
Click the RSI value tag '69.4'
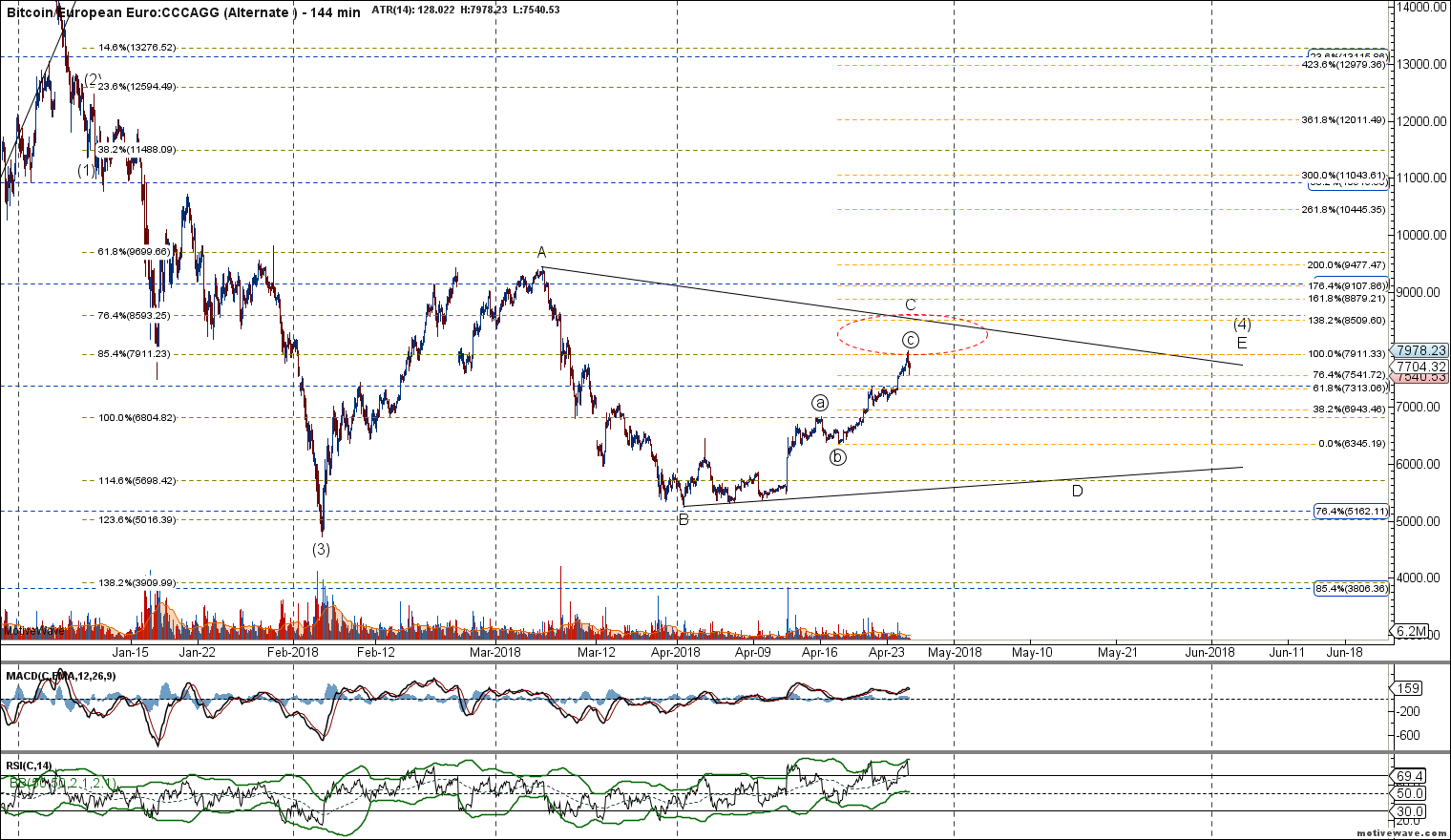[1410, 776]
